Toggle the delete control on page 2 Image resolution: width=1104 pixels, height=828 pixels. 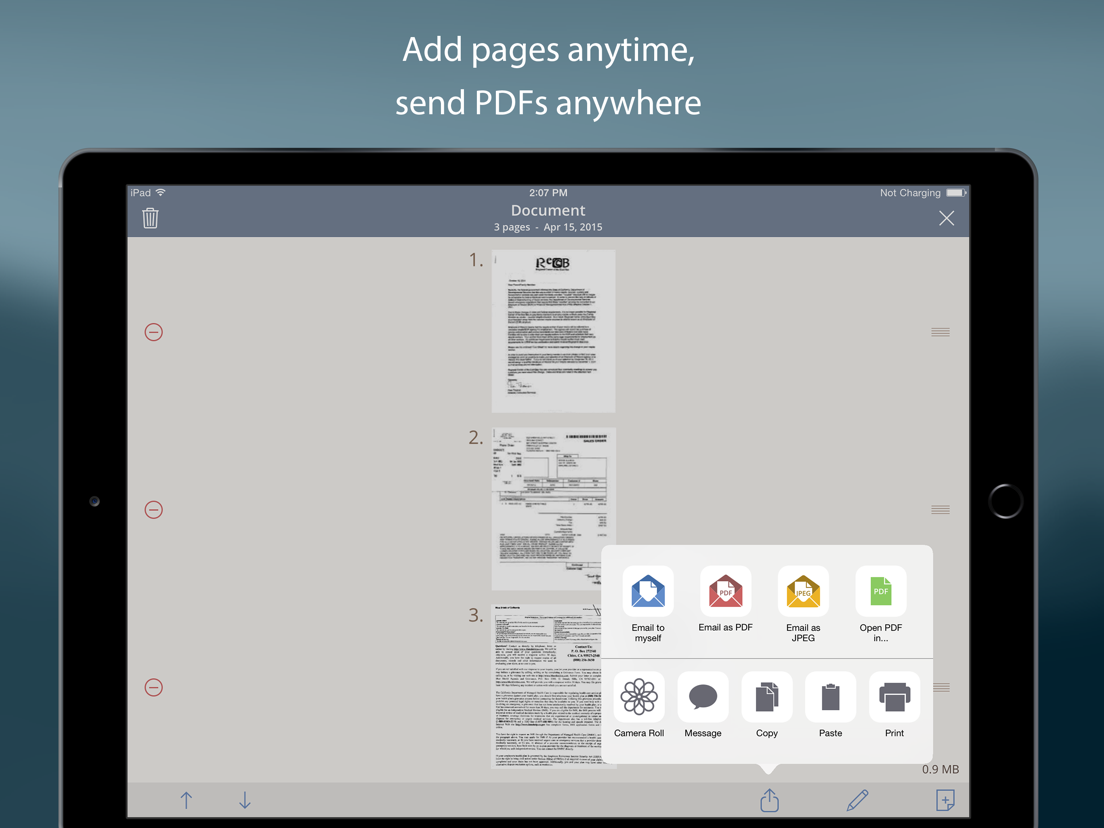(x=154, y=509)
